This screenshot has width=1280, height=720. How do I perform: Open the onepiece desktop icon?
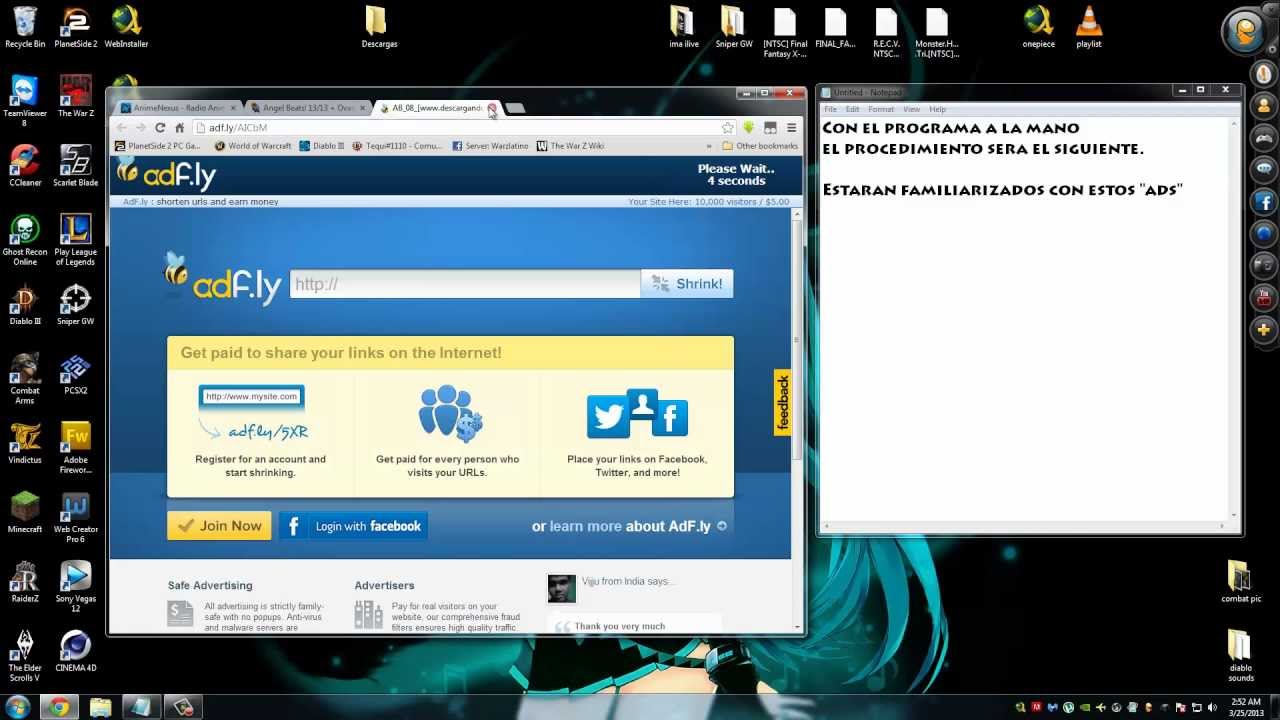click(1038, 27)
